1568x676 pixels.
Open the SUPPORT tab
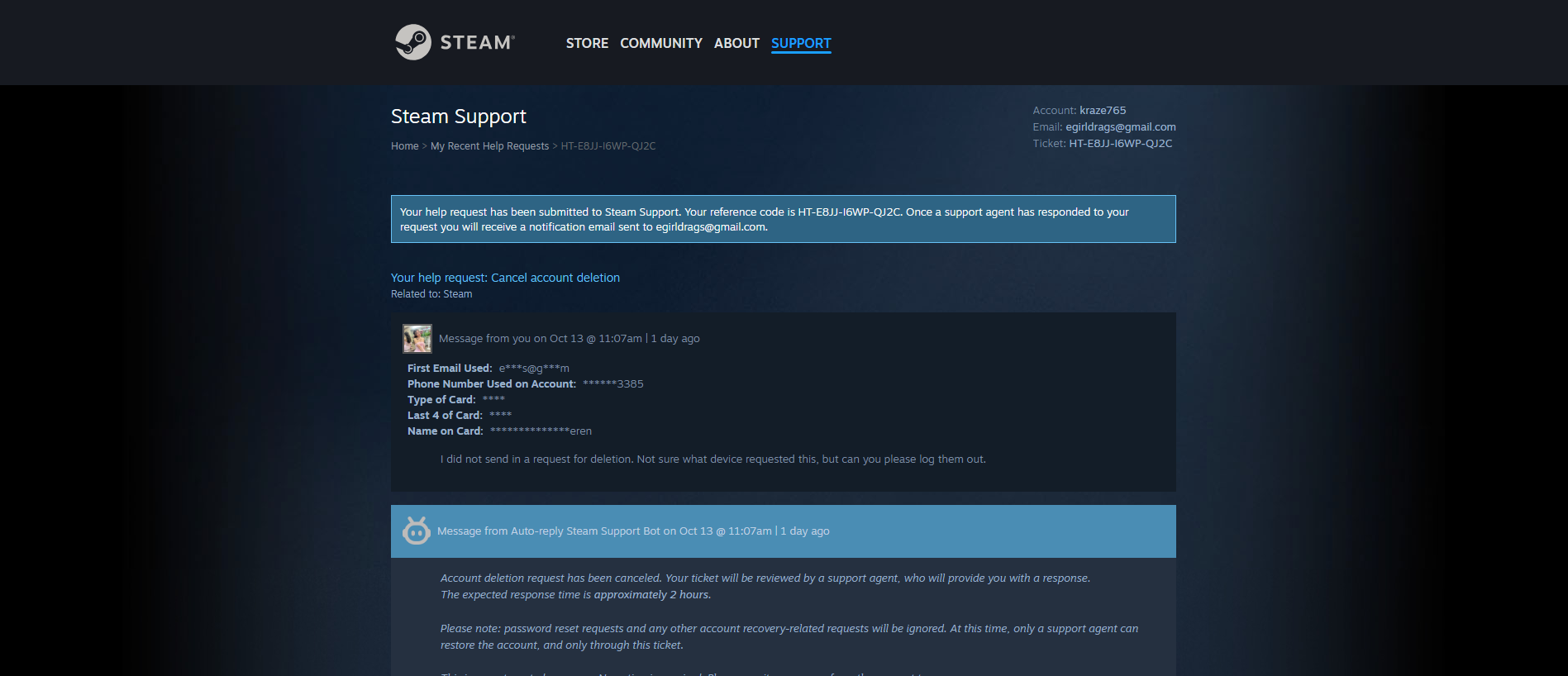pyautogui.click(x=801, y=43)
